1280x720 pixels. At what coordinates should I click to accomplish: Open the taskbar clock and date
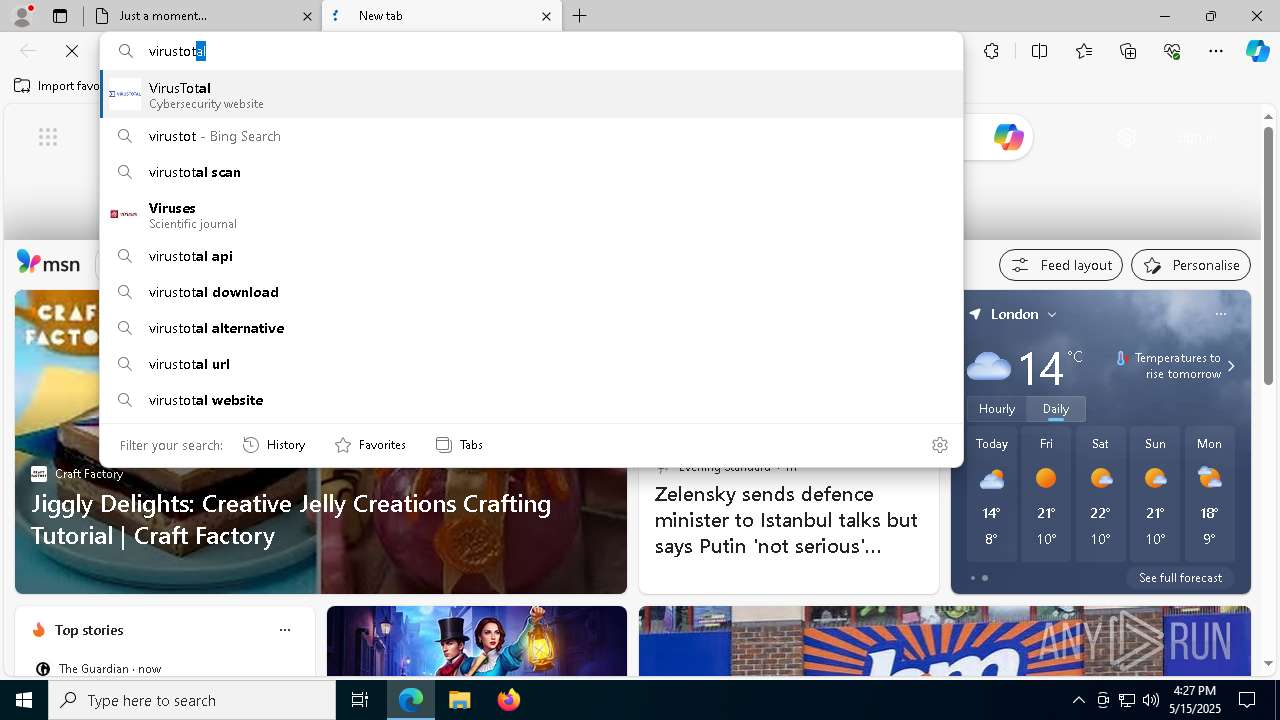1194,700
